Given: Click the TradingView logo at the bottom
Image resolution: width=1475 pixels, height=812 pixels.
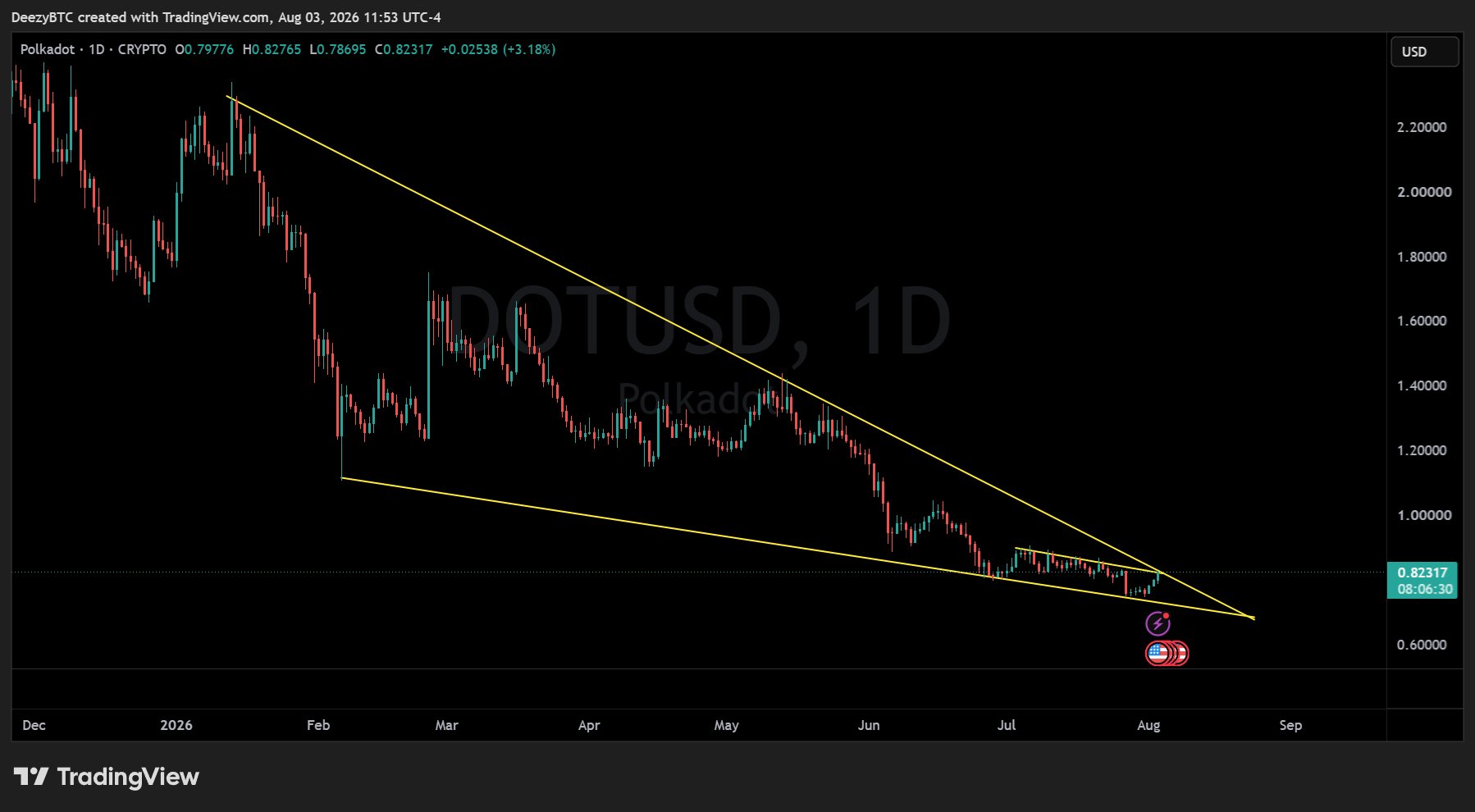Looking at the screenshot, I should point(107,777).
